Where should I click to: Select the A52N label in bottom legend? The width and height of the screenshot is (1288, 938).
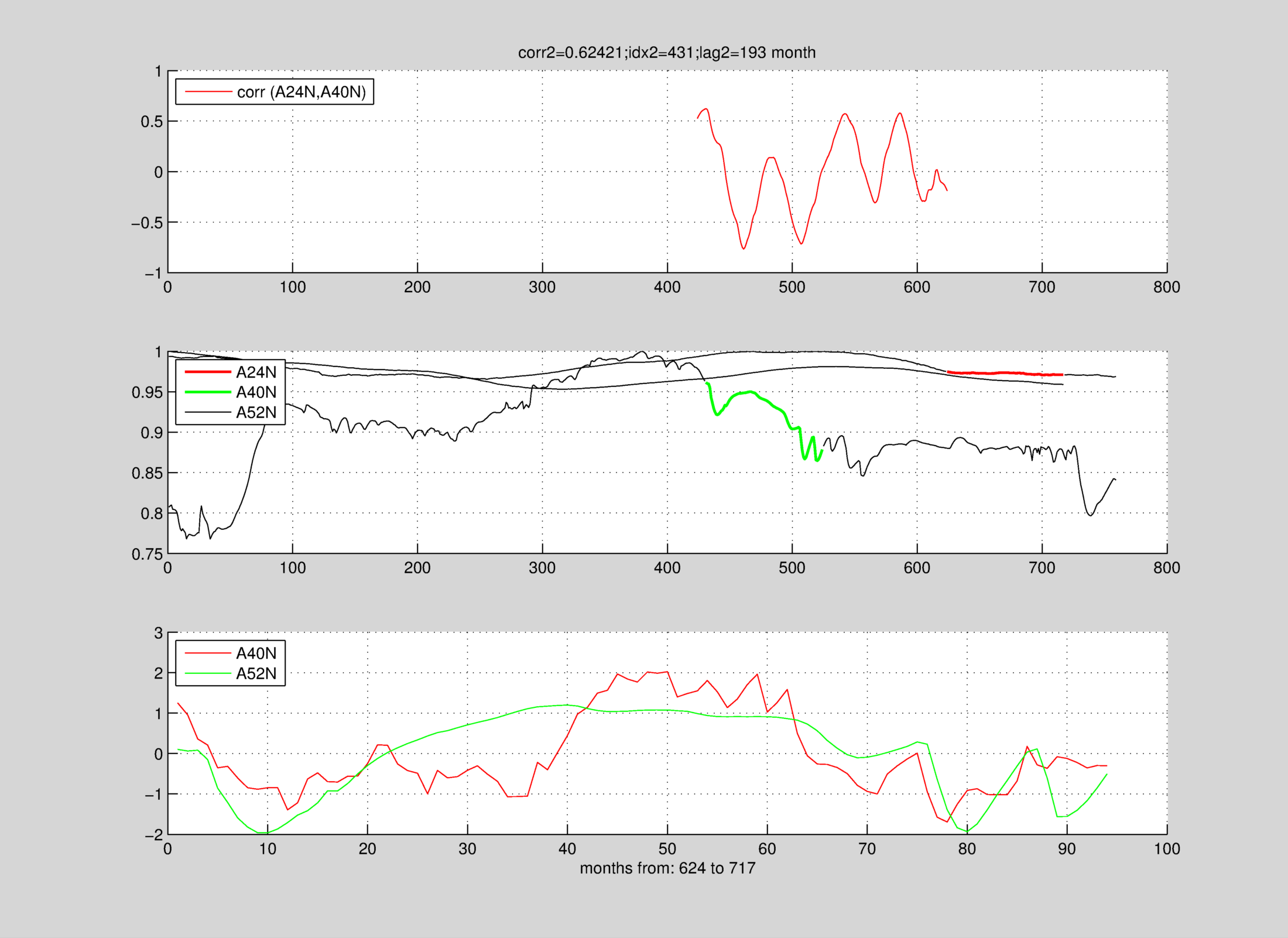pos(256,673)
